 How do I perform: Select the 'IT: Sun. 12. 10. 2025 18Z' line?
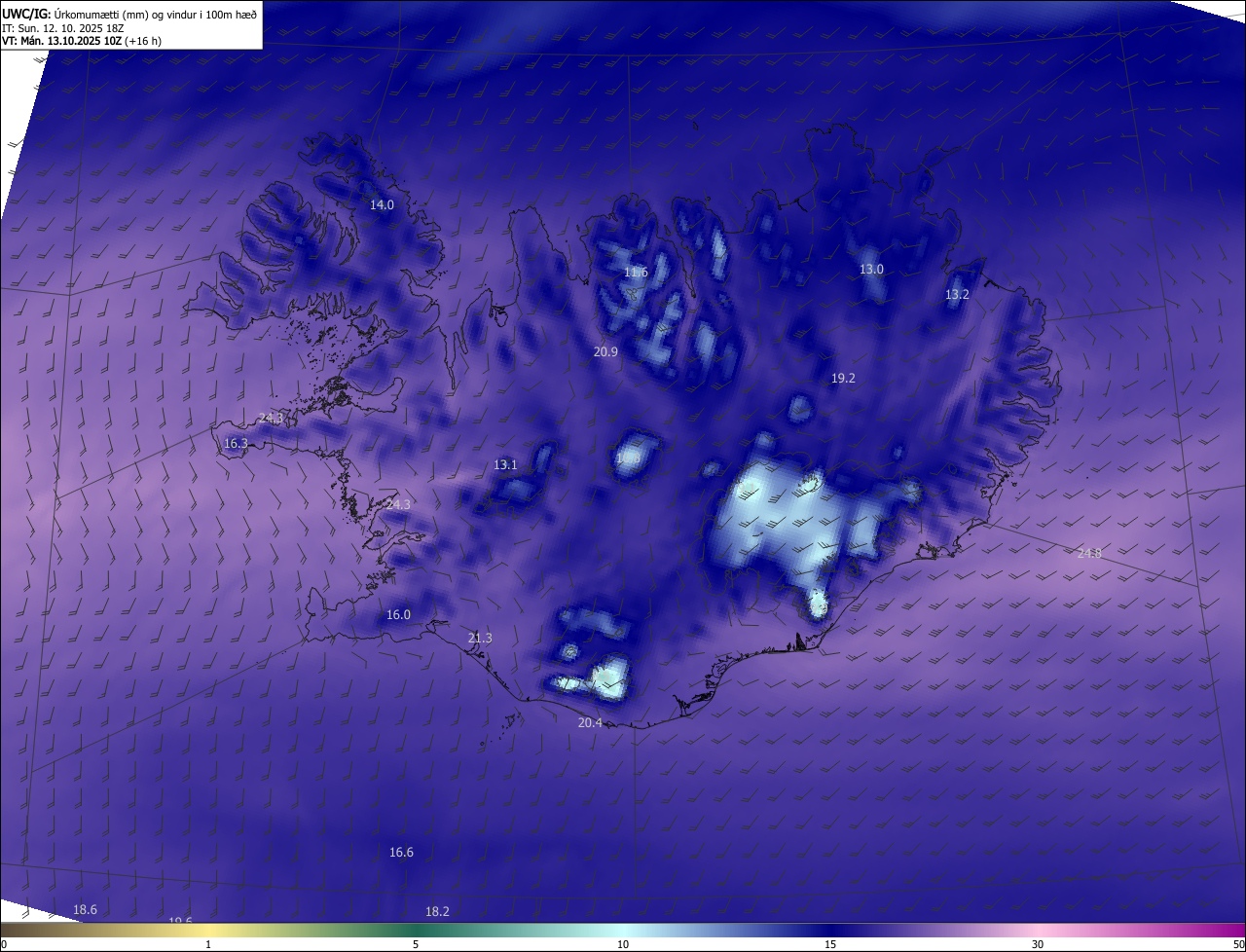click(x=63, y=28)
